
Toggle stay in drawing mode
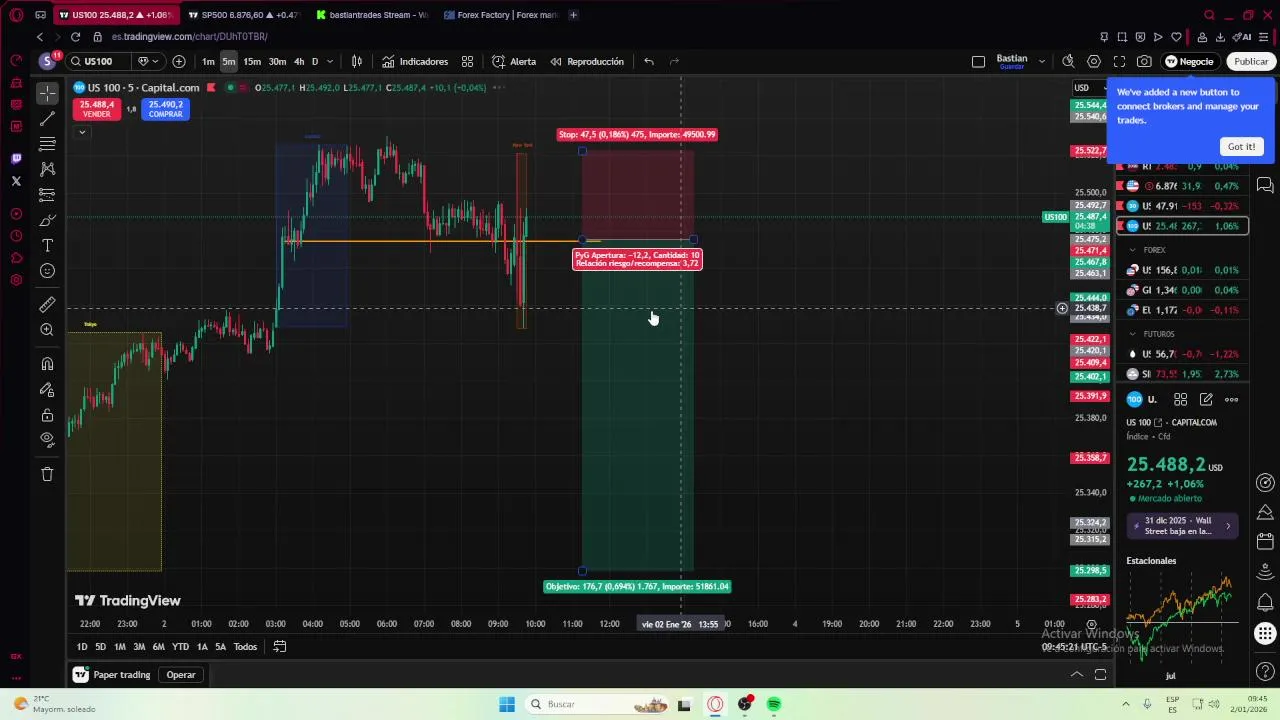[47, 390]
